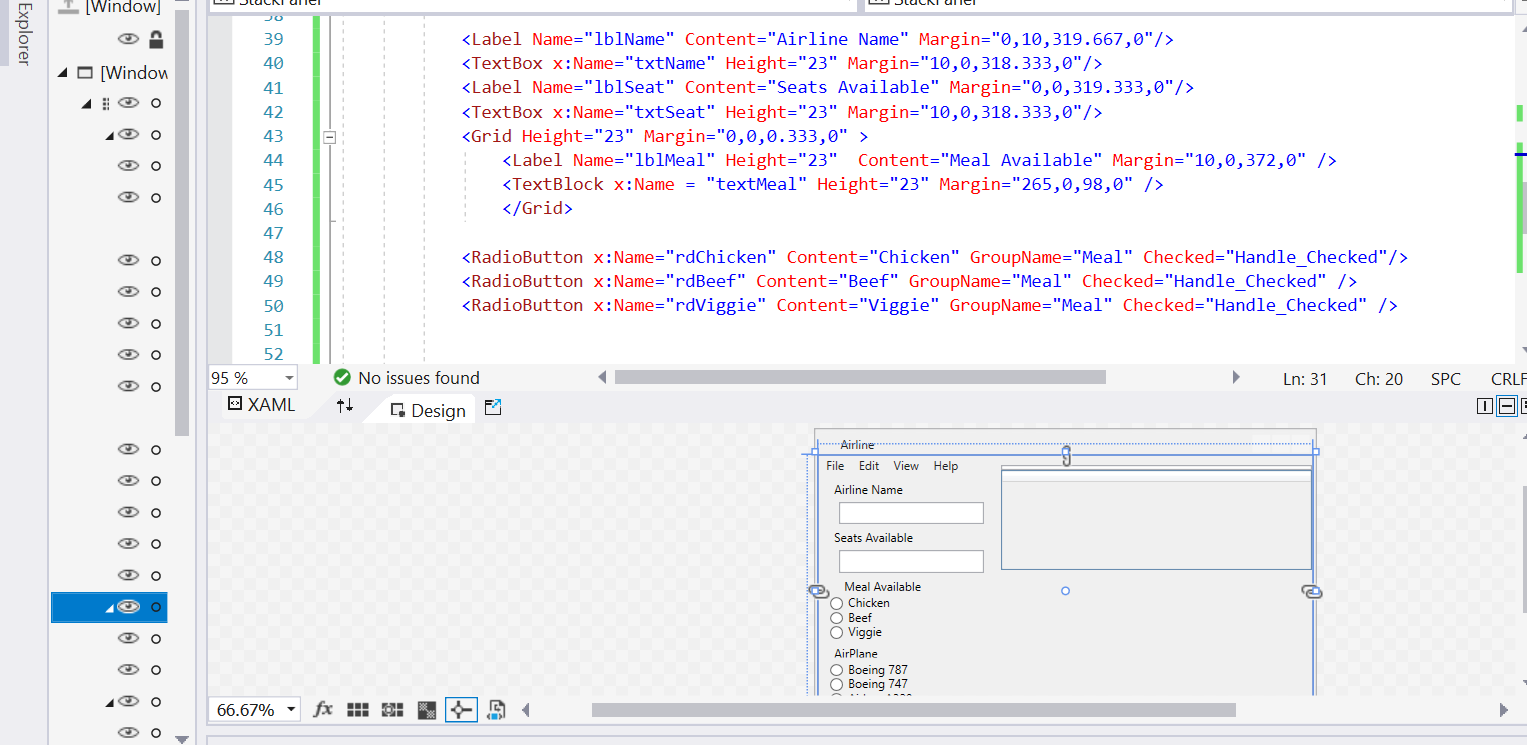The width and height of the screenshot is (1527, 745).
Task: Click the Airline Name text box in designer
Action: coord(911,513)
